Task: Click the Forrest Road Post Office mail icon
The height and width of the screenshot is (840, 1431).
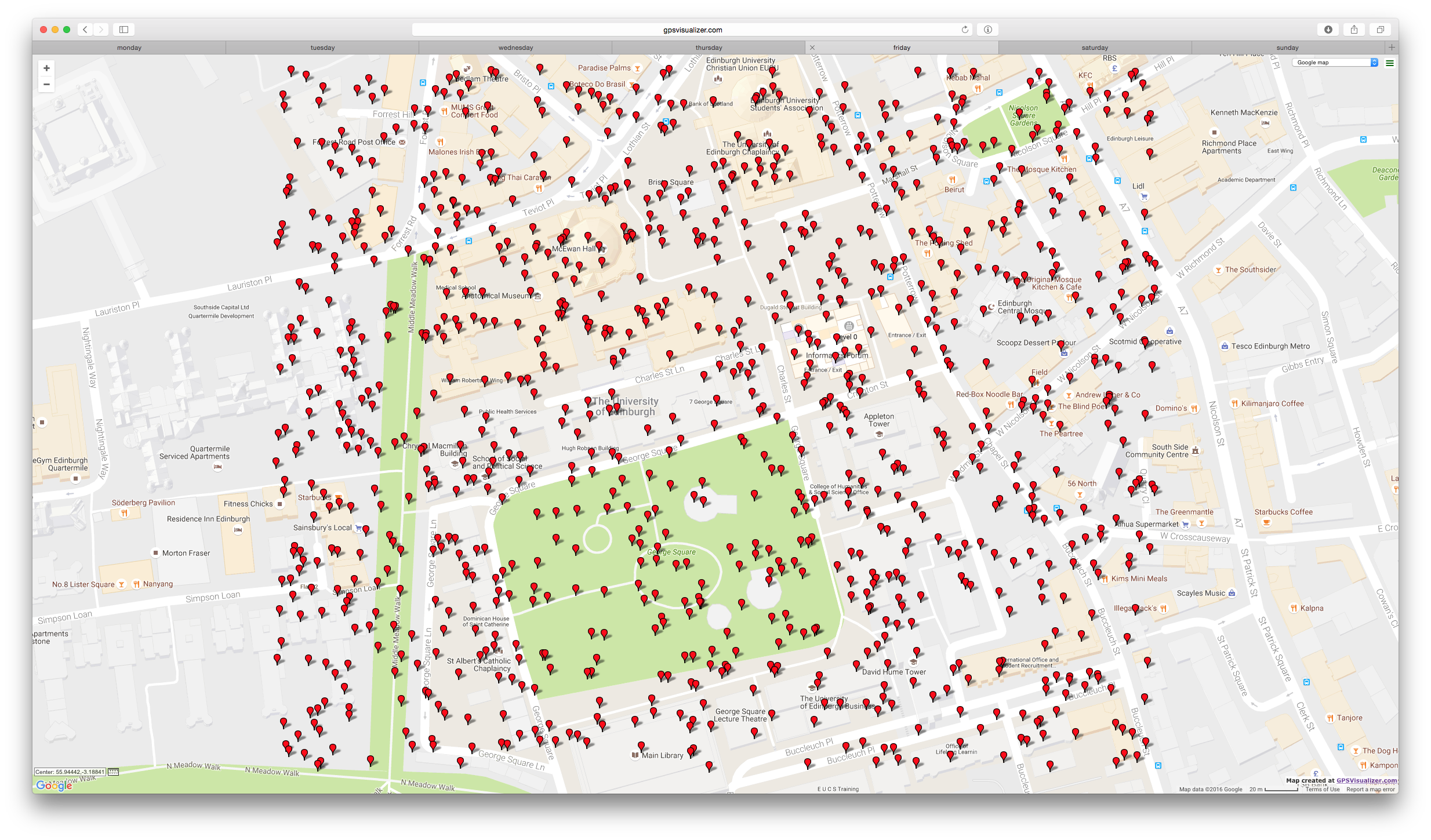Action: click(x=402, y=142)
